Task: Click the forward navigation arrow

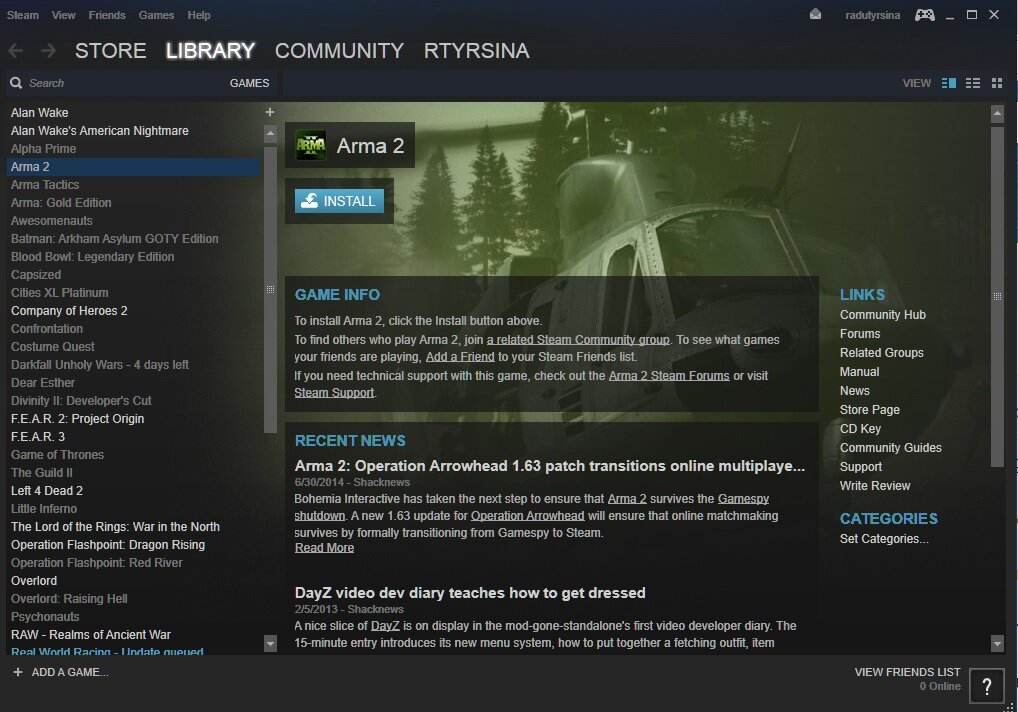Action: click(48, 51)
